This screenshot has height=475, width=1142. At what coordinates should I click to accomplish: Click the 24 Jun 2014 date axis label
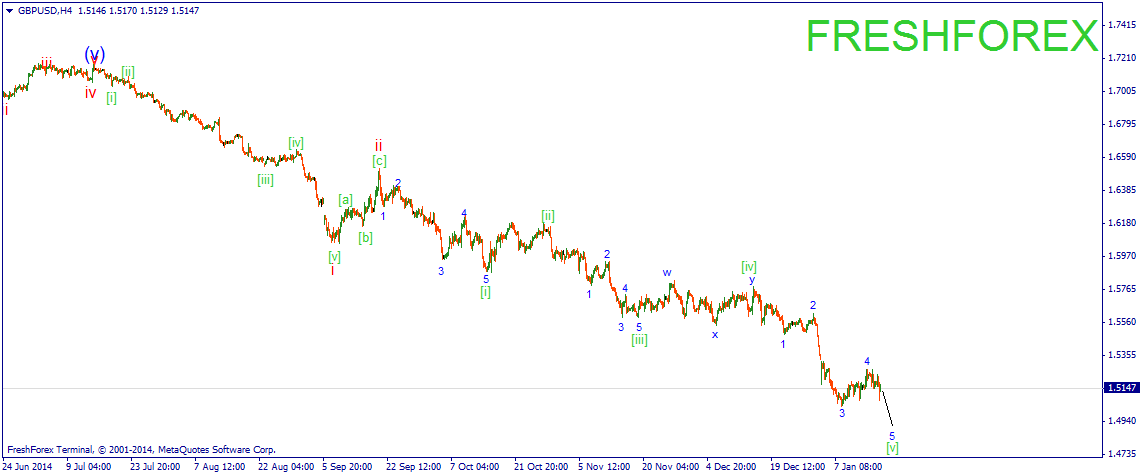28,465
